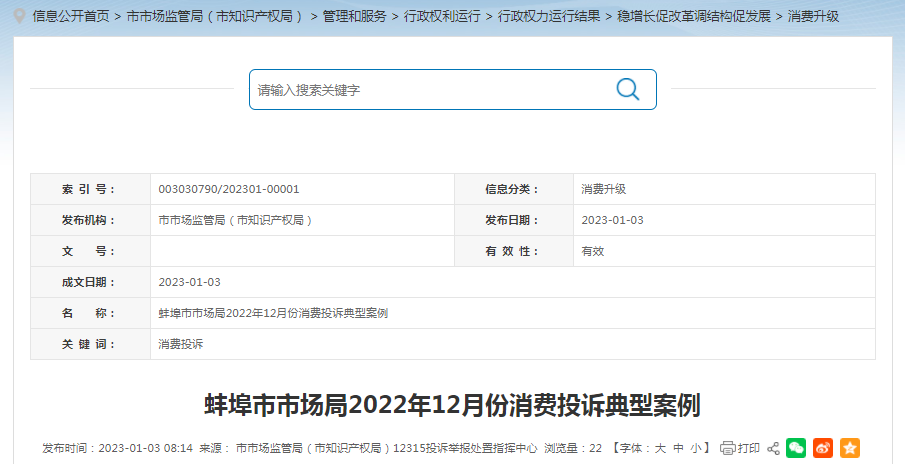Click the share icon
The image size is (905, 464).
click(x=772, y=448)
